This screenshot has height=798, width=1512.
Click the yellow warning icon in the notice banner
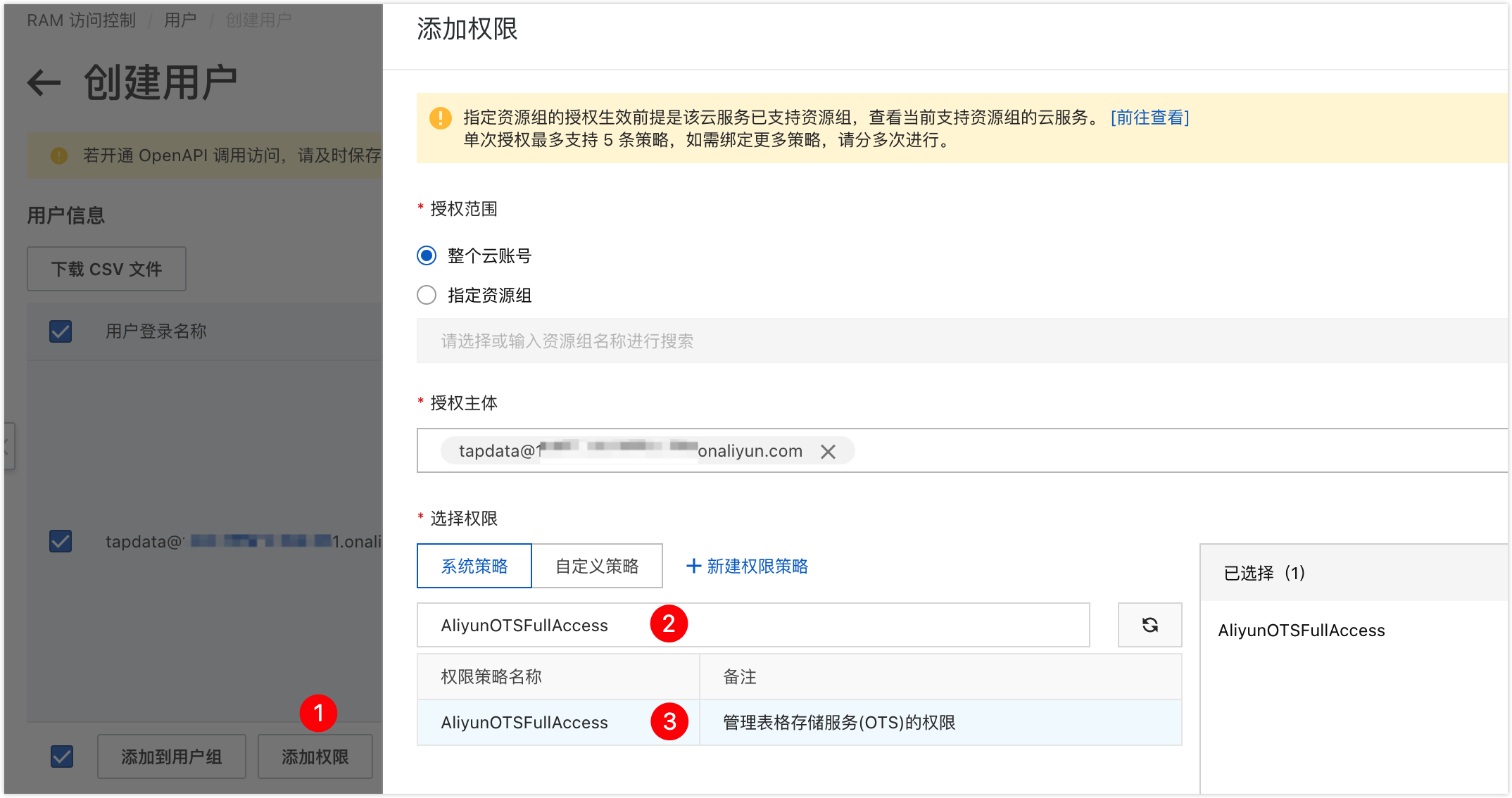click(440, 118)
